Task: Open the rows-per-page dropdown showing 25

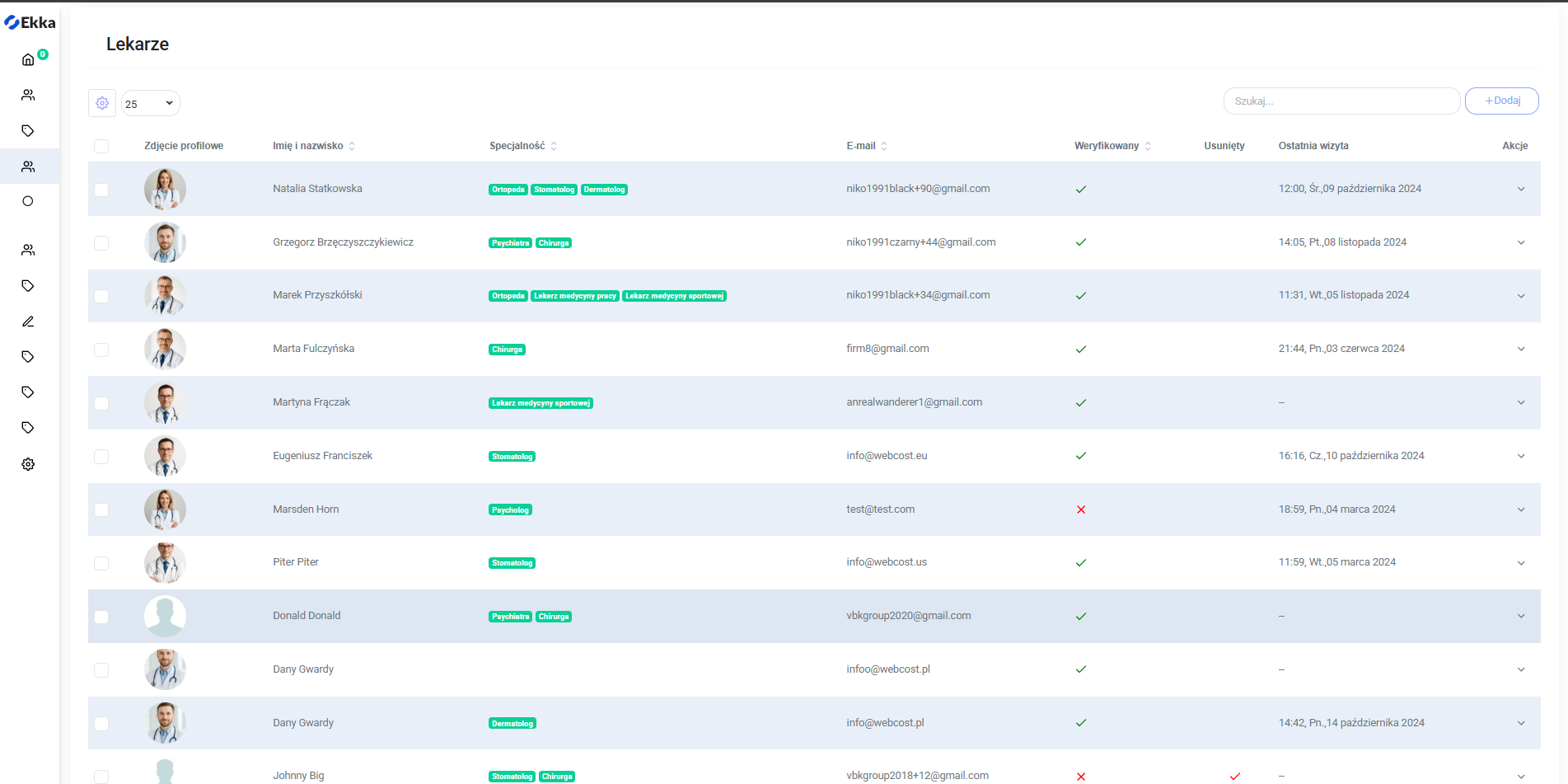Action: [x=151, y=103]
